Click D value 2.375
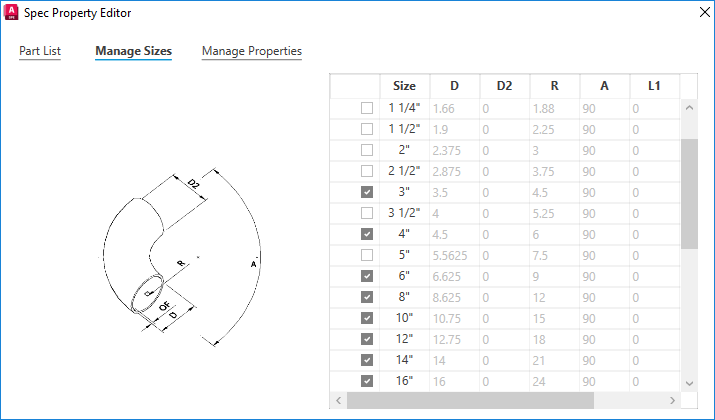The height and width of the screenshot is (420, 715). [x=455, y=150]
